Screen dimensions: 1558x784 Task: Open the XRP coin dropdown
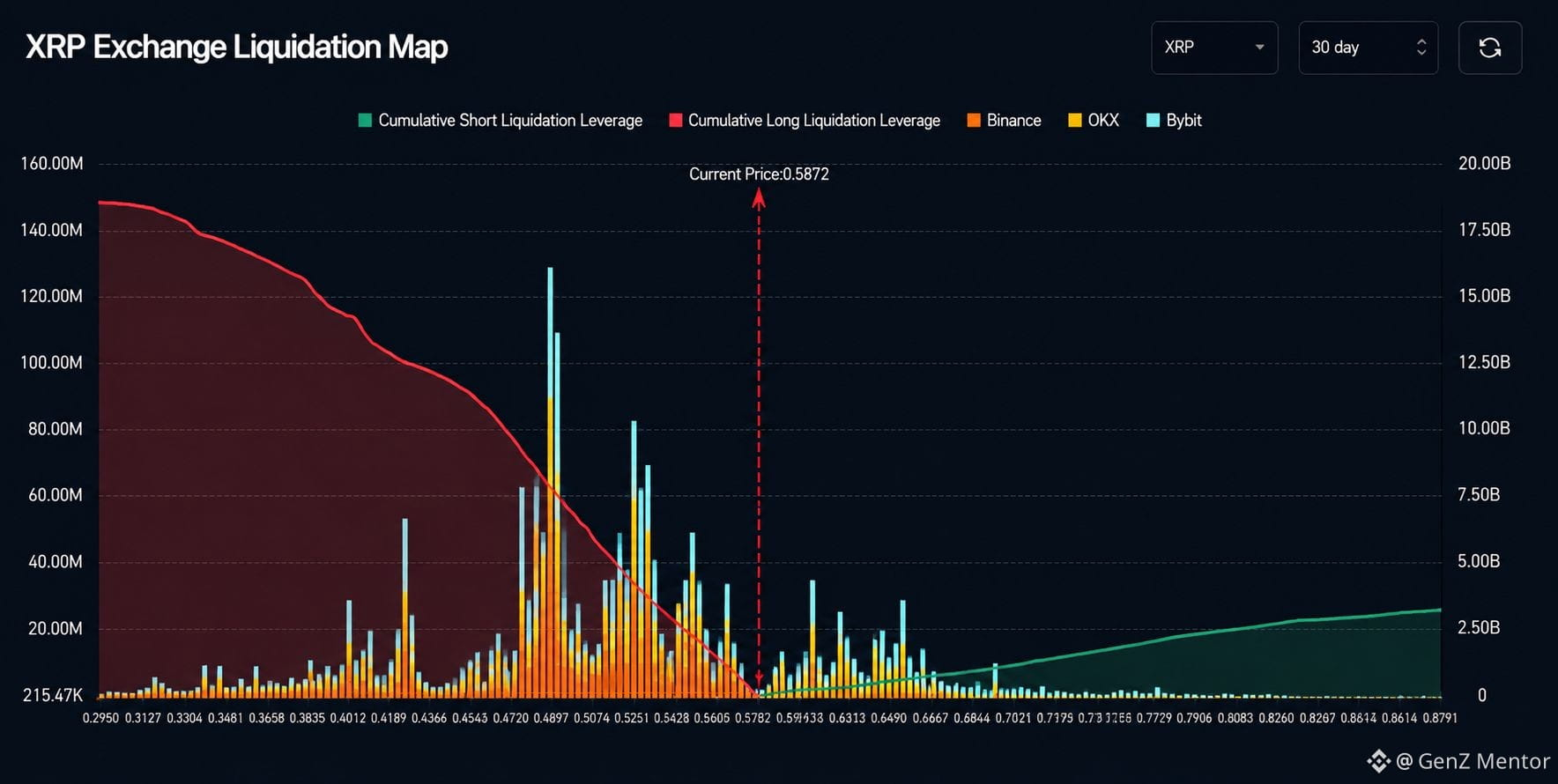[1214, 48]
